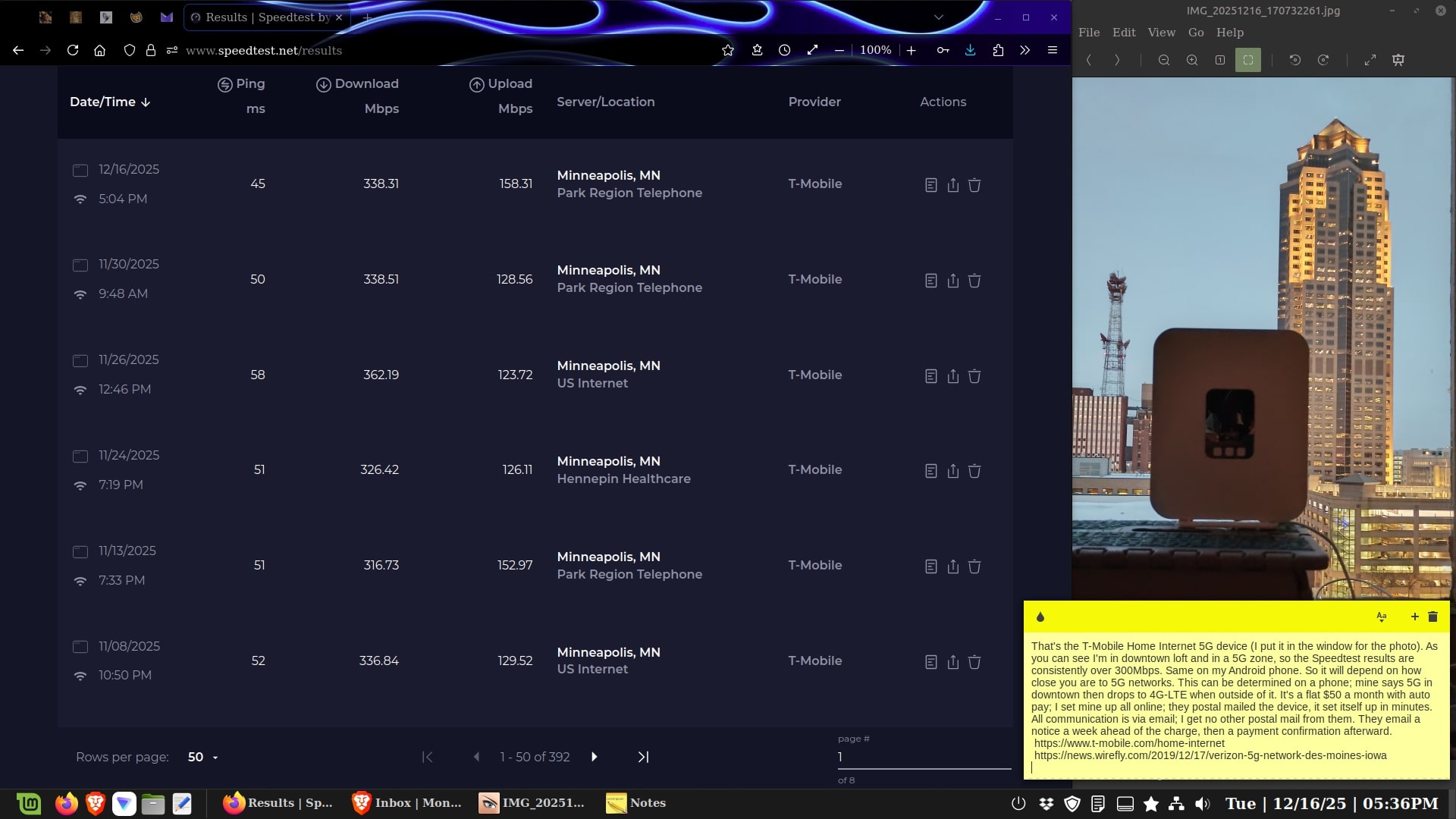The width and height of the screenshot is (1456, 819).
Task: Go to next page of results
Action: click(594, 757)
